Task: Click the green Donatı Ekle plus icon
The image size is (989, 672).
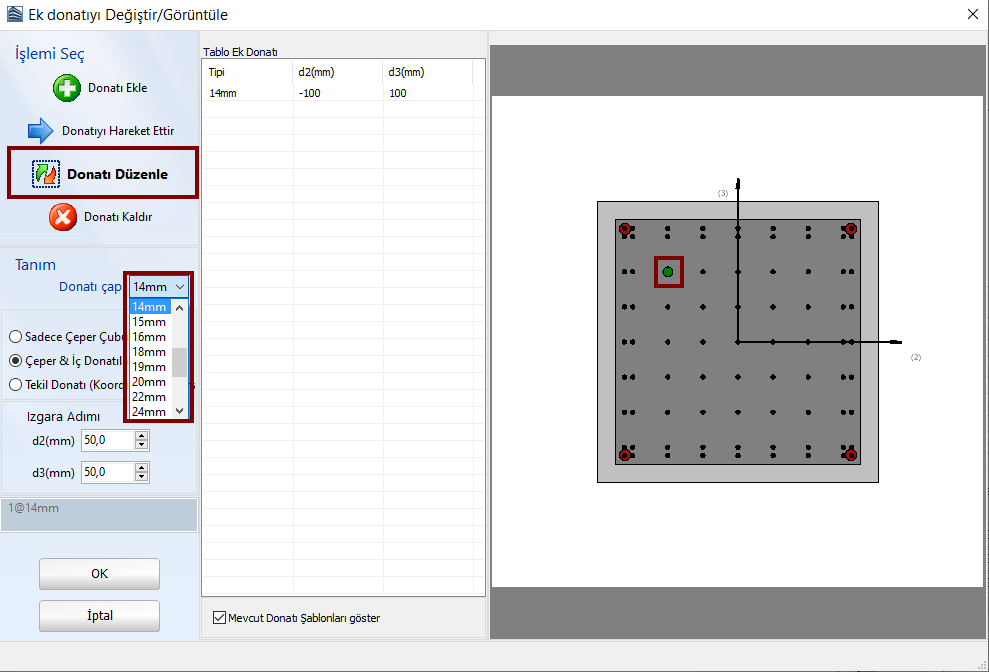Action: [67, 88]
